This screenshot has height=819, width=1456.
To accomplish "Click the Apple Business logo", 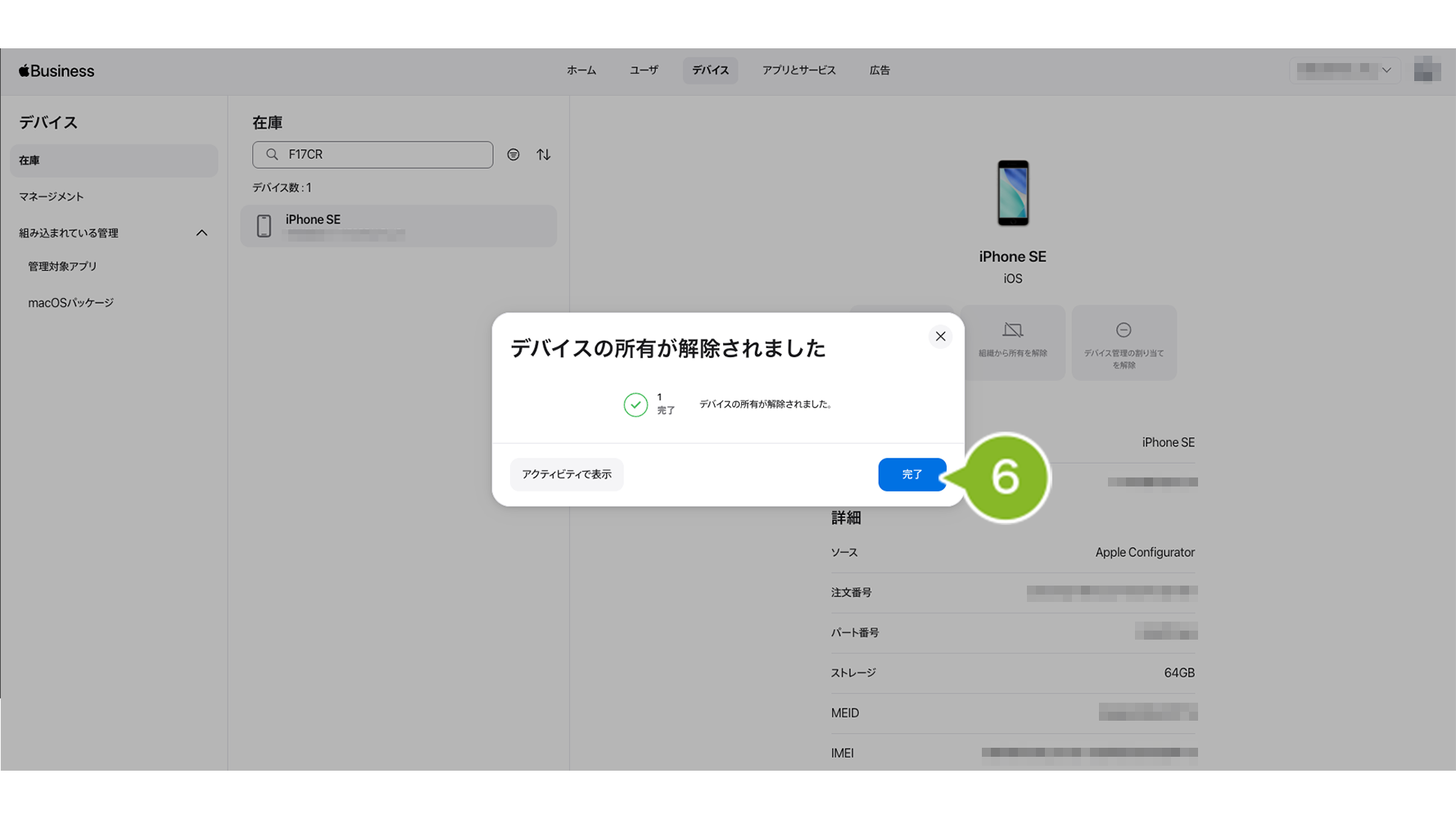I will click(x=57, y=71).
